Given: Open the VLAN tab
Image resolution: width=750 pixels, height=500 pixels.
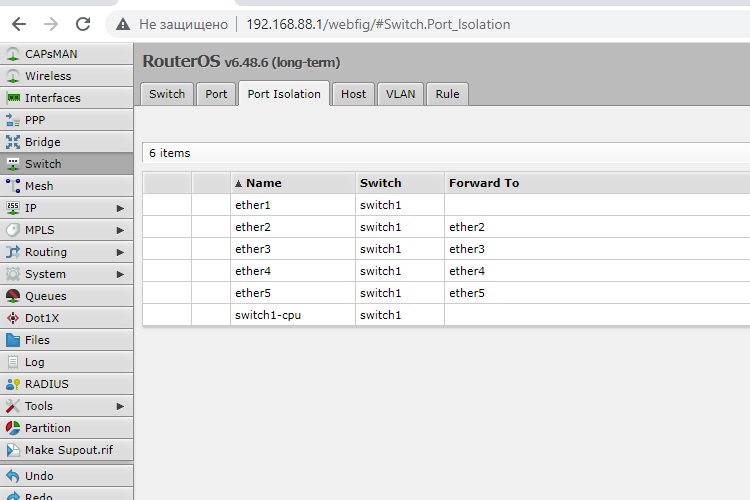Looking at the screenshot, I should pos(400,94).
